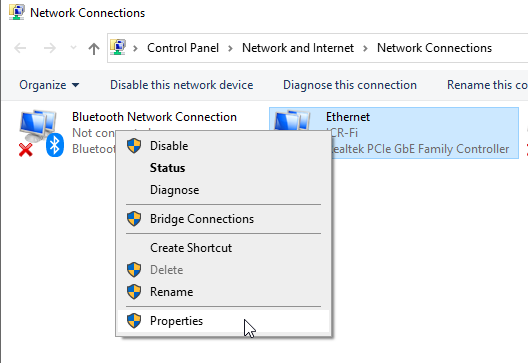Open the Organize dropdown menu
Screen dimensions: 528x363
[x=49, y=85]
